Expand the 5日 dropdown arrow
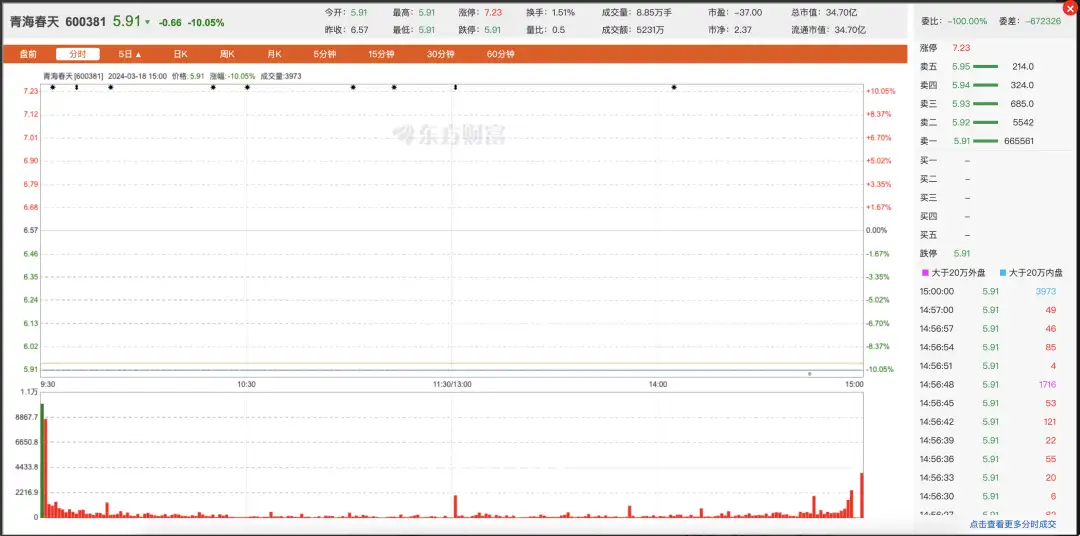1080x536 pixels. pos(138,54)
